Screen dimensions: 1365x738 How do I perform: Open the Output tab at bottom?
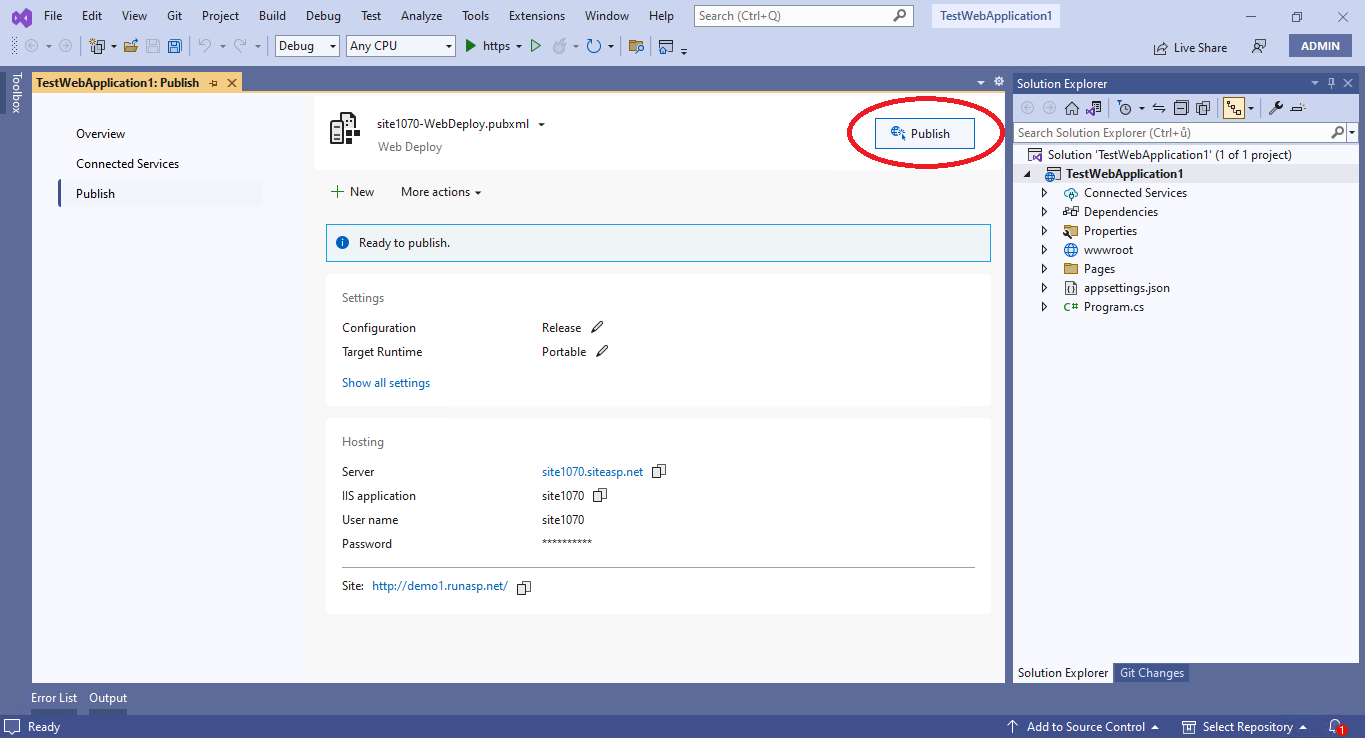click(x=108, y=698)
